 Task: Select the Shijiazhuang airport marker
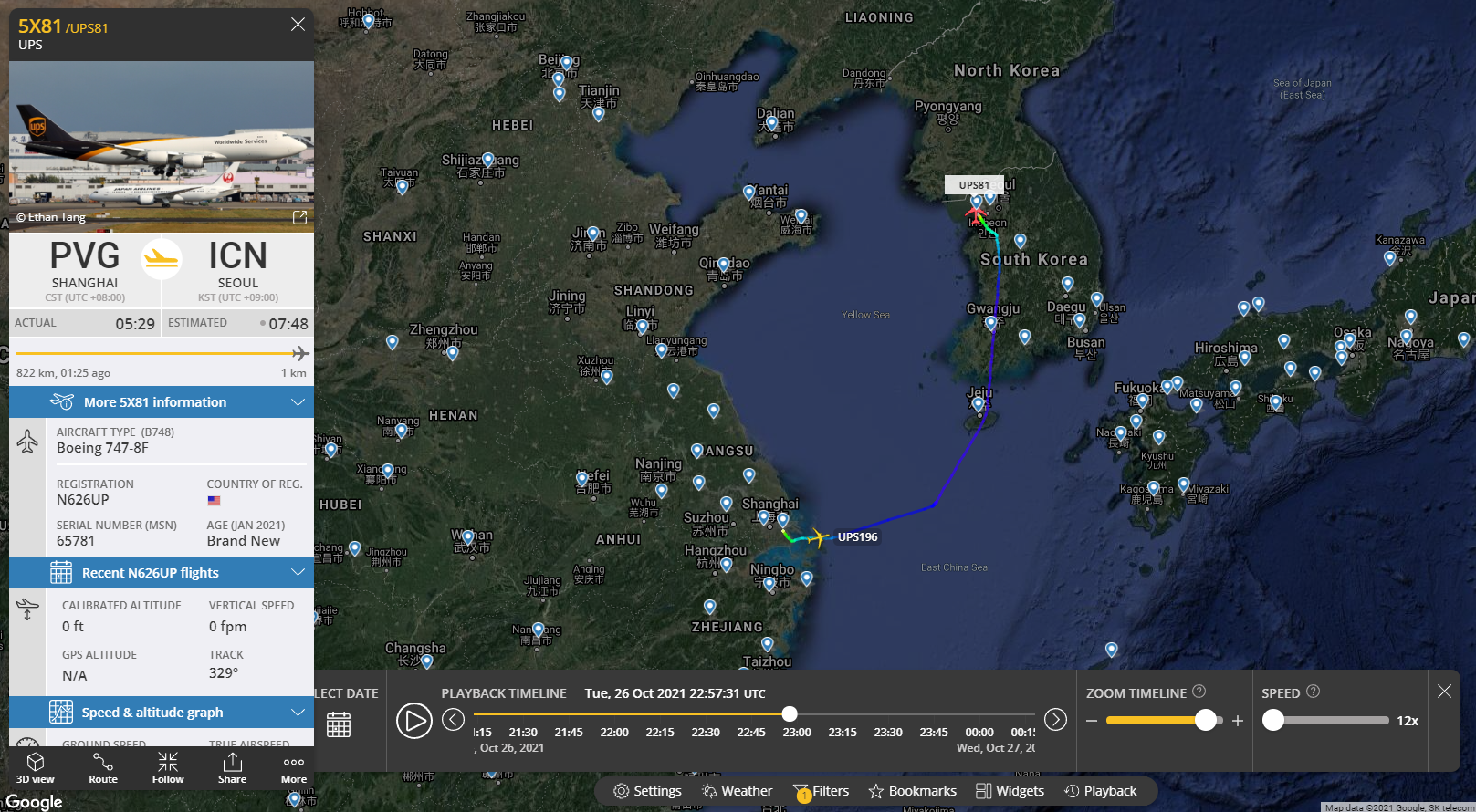coord(487,161)
